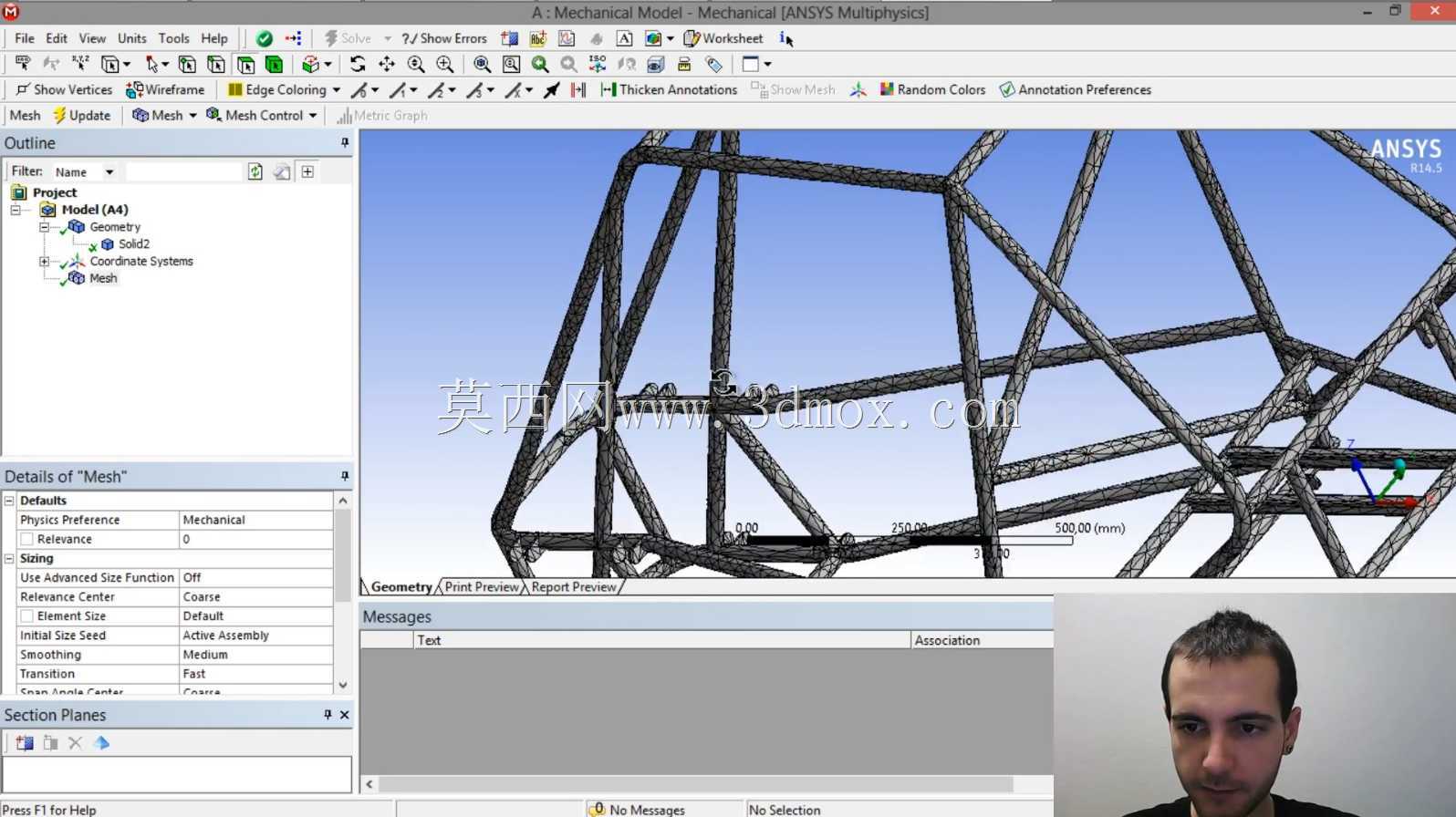Click the Refresh Search icon in Outline
The width and height of the screenshot is (1456, 817).
[x=255, y=171]
